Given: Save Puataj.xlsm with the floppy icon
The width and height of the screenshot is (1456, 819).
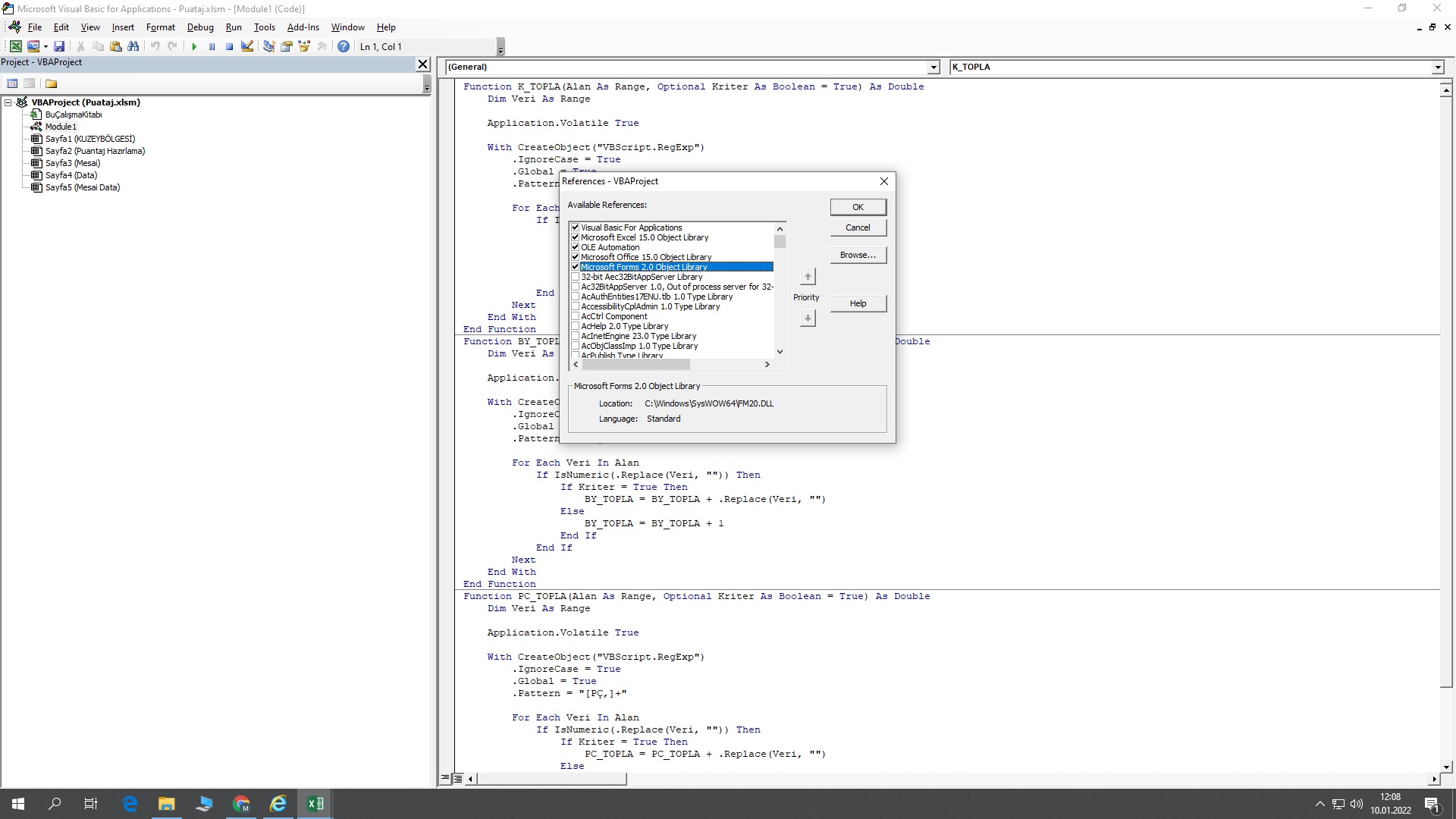Looking at the screenshot, I should click(x=59, y=46).
